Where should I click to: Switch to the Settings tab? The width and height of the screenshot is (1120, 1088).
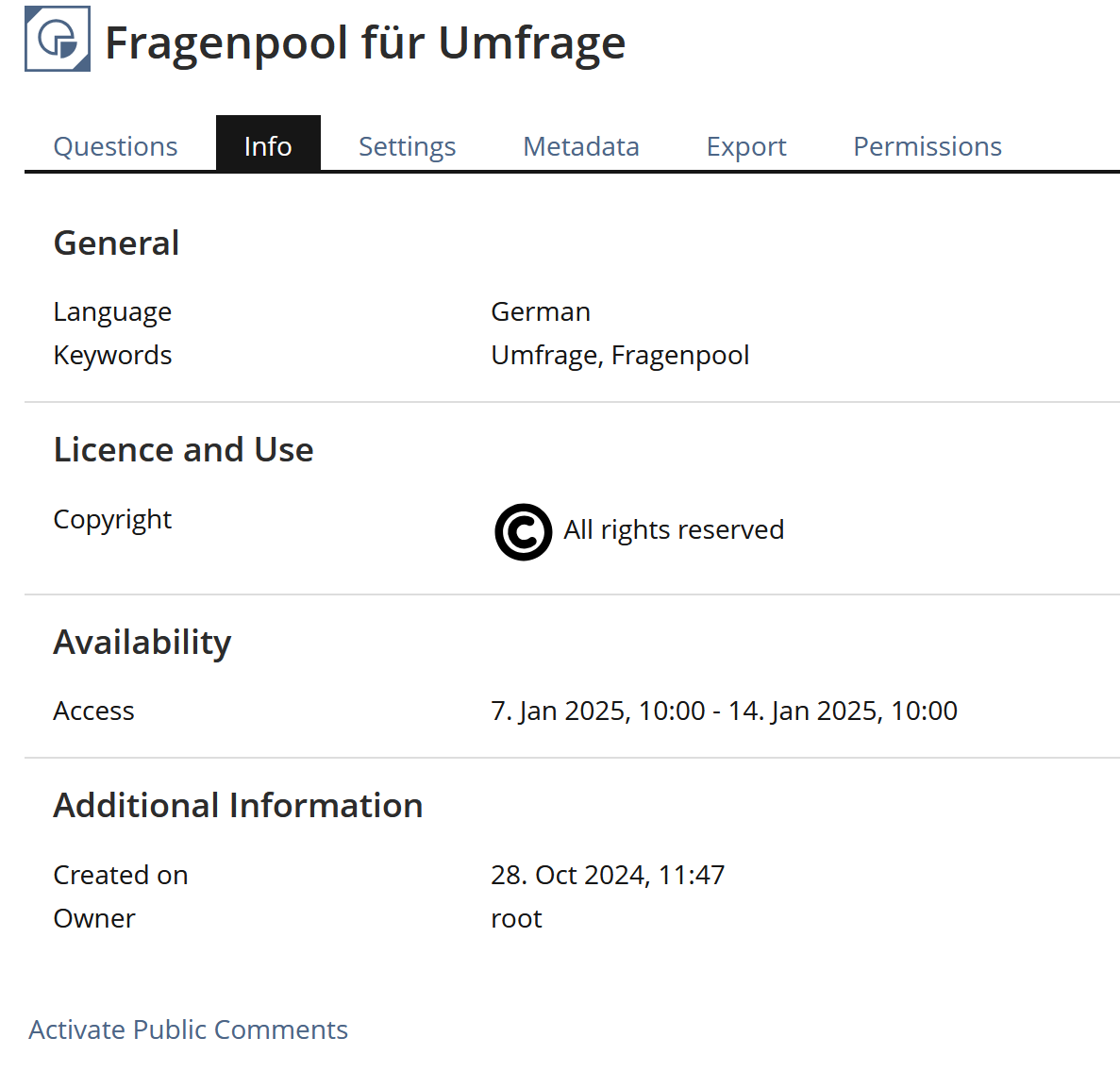click(x=407, y=146)
